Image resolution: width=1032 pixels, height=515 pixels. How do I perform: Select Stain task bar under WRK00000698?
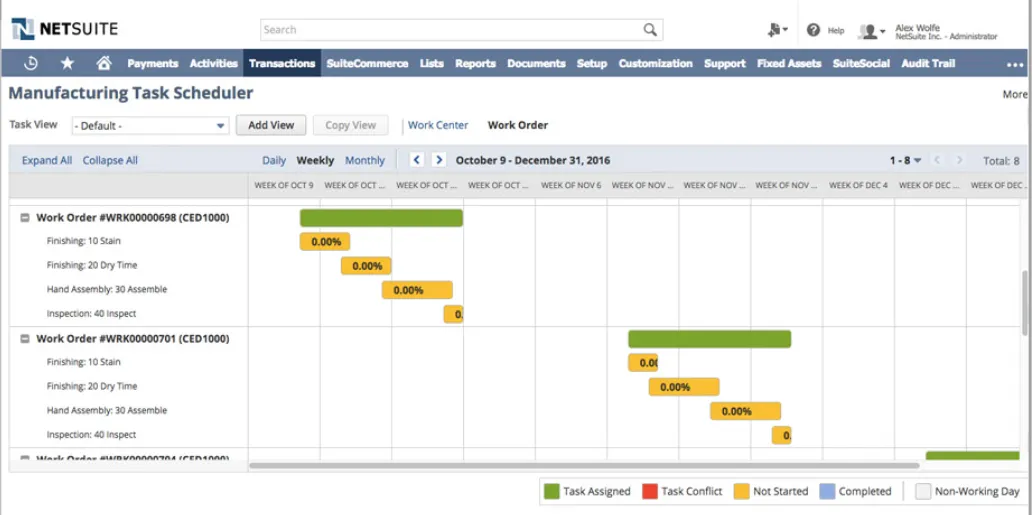325,242
